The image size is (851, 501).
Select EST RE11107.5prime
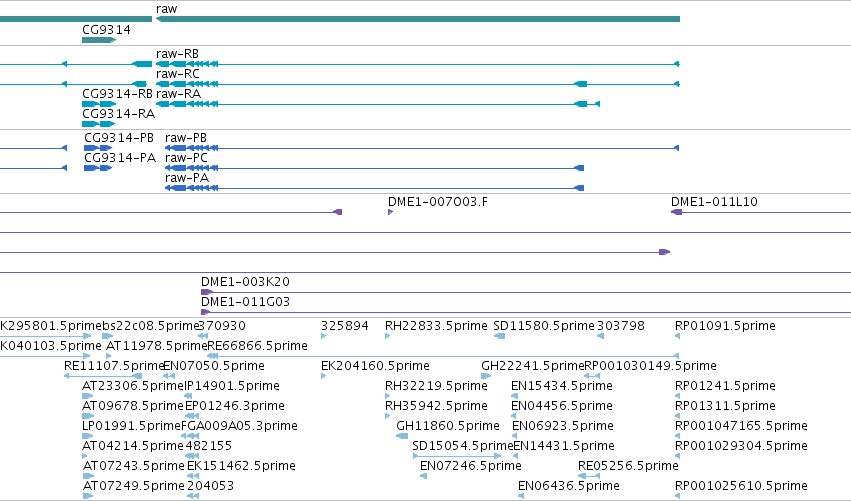[114, 366]
